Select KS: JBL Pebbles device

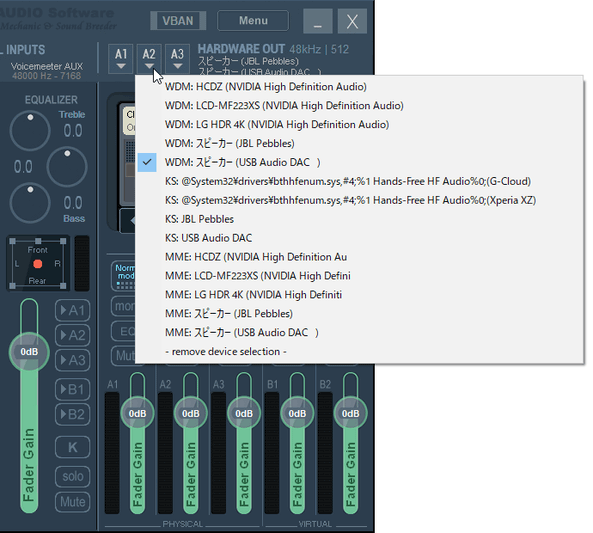[359, 219]
